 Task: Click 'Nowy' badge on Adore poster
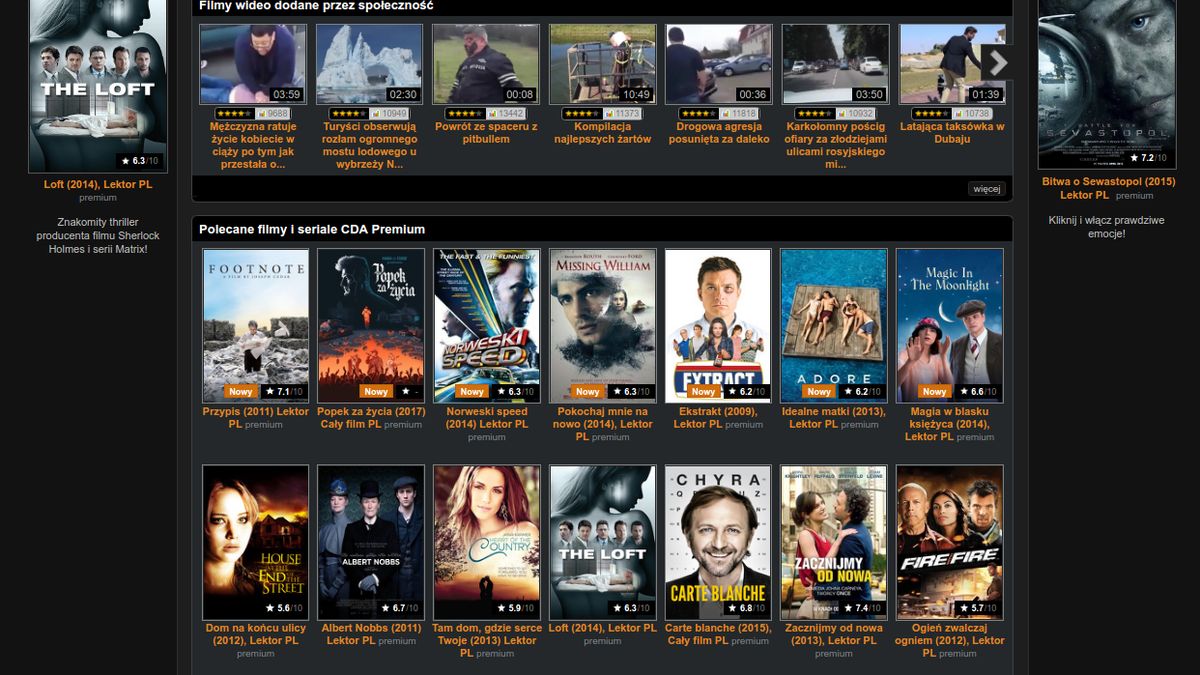pyautogui.click(x=819, y=392)
